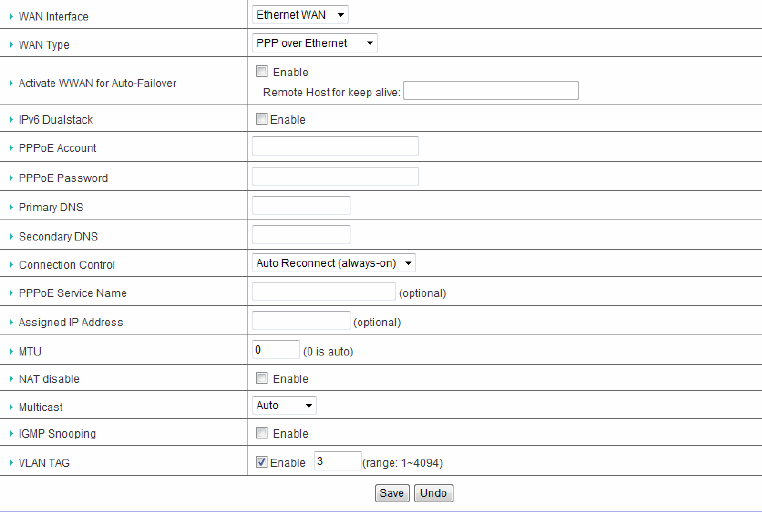This screenshot has width=762, height=512.
Task: Select the Secondary DNS text box
Action: pyautogui.click(x=301, y=235)
